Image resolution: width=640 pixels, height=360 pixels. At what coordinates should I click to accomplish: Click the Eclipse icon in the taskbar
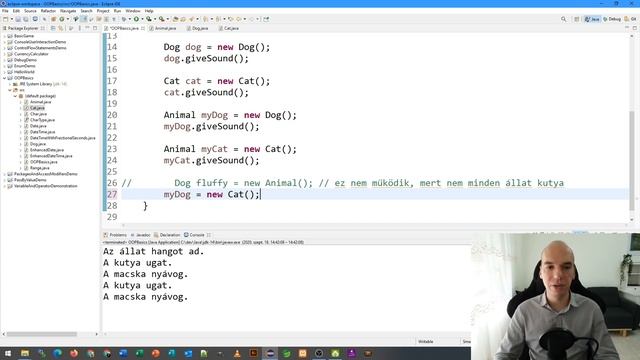pos(270,353)
